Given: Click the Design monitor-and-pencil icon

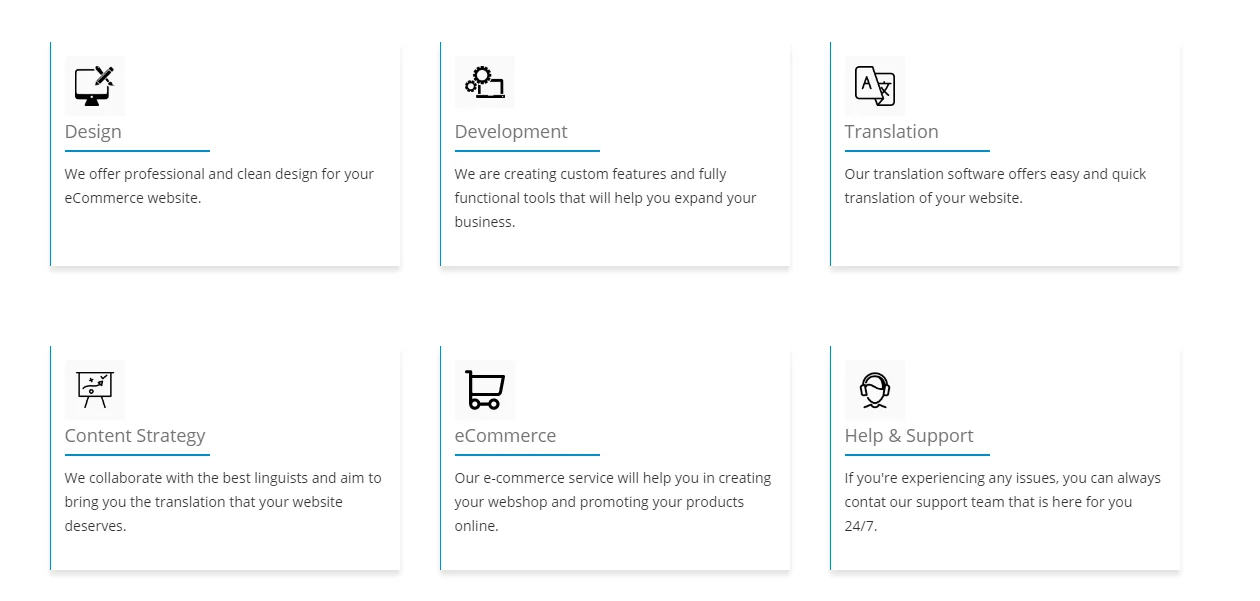Looking at the screenshot, I should [x=95, y=85].
